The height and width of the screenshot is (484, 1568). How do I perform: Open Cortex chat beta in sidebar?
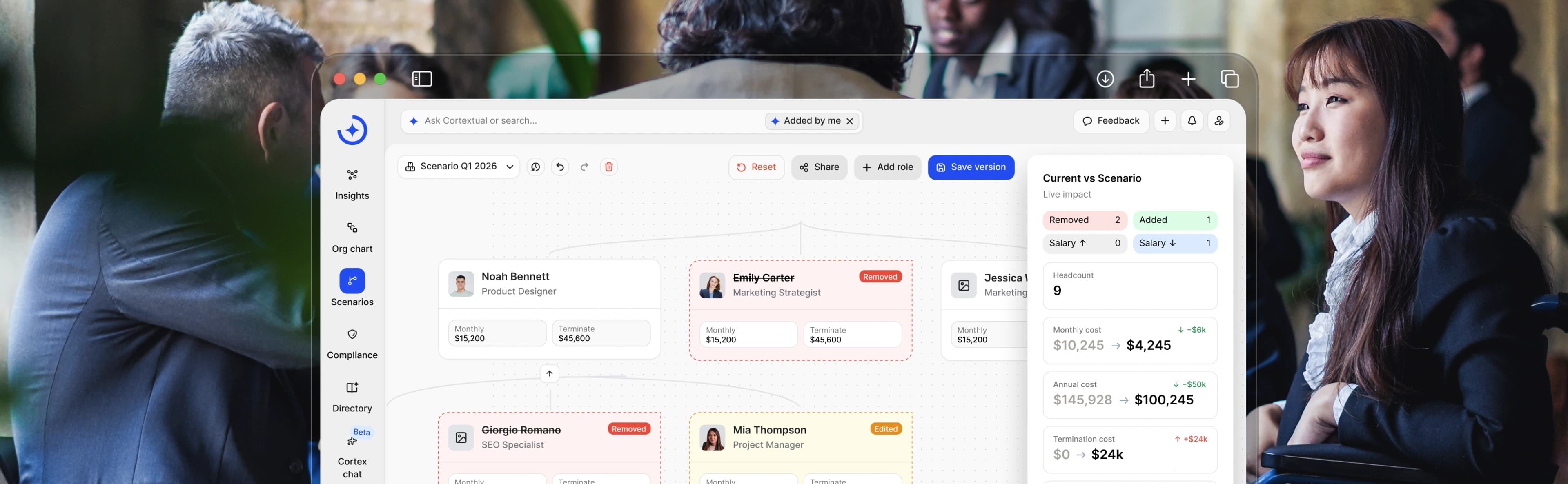click(352, 454)
